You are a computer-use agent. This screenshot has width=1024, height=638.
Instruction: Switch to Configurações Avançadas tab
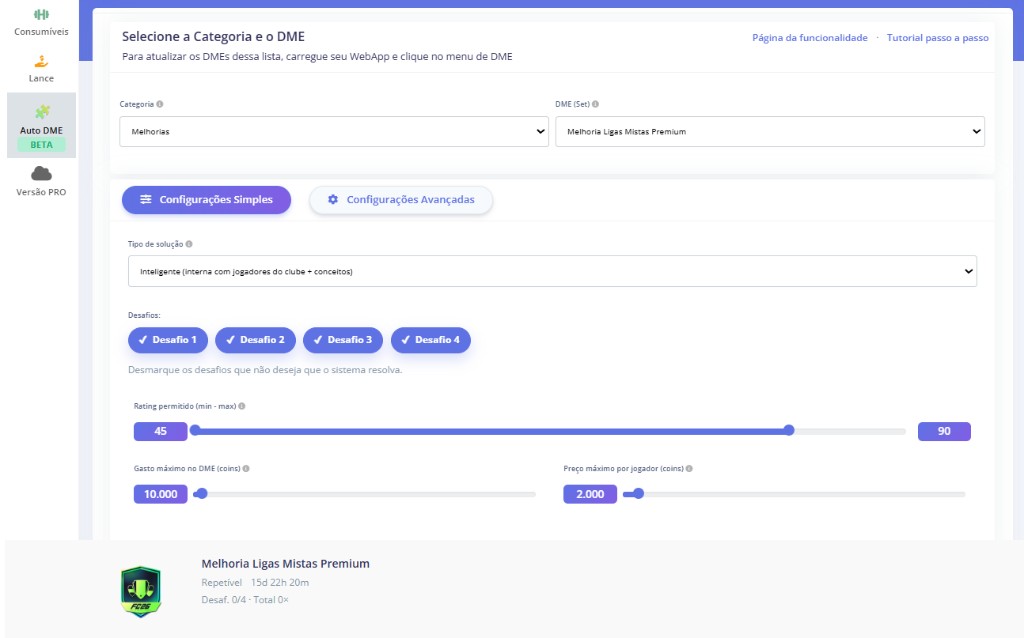400,200
